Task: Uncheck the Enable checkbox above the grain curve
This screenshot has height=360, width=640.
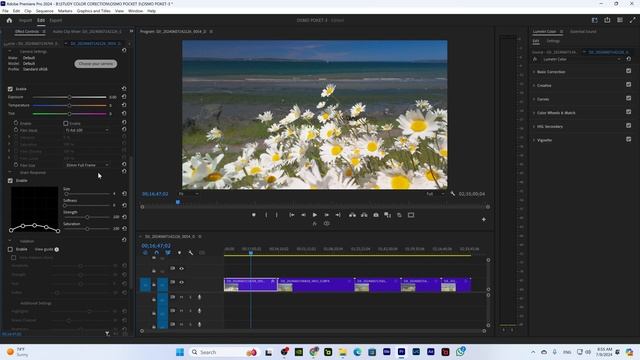Action: (x=10, y=180)
